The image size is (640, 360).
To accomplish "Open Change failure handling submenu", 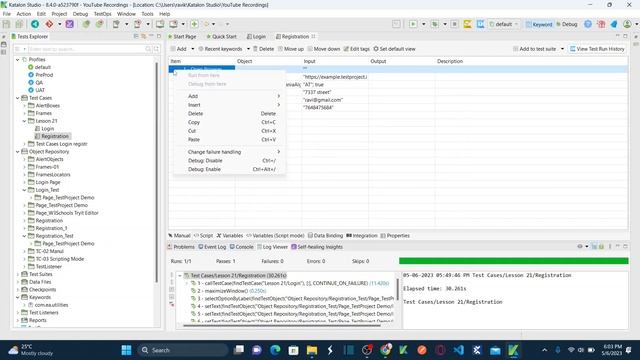I will point(229,152).
